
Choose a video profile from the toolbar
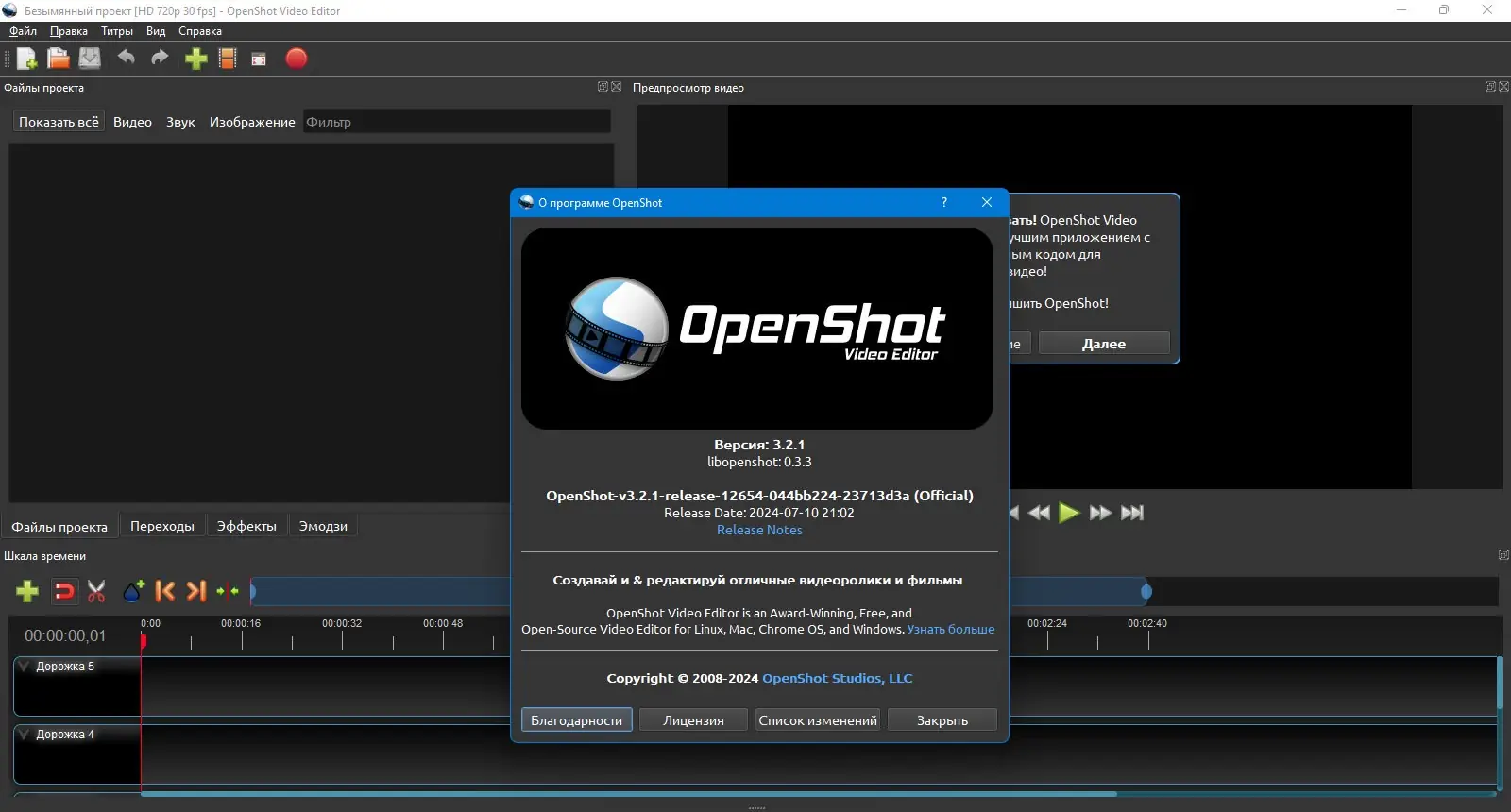pyautogui.click(x=228, y=59)
